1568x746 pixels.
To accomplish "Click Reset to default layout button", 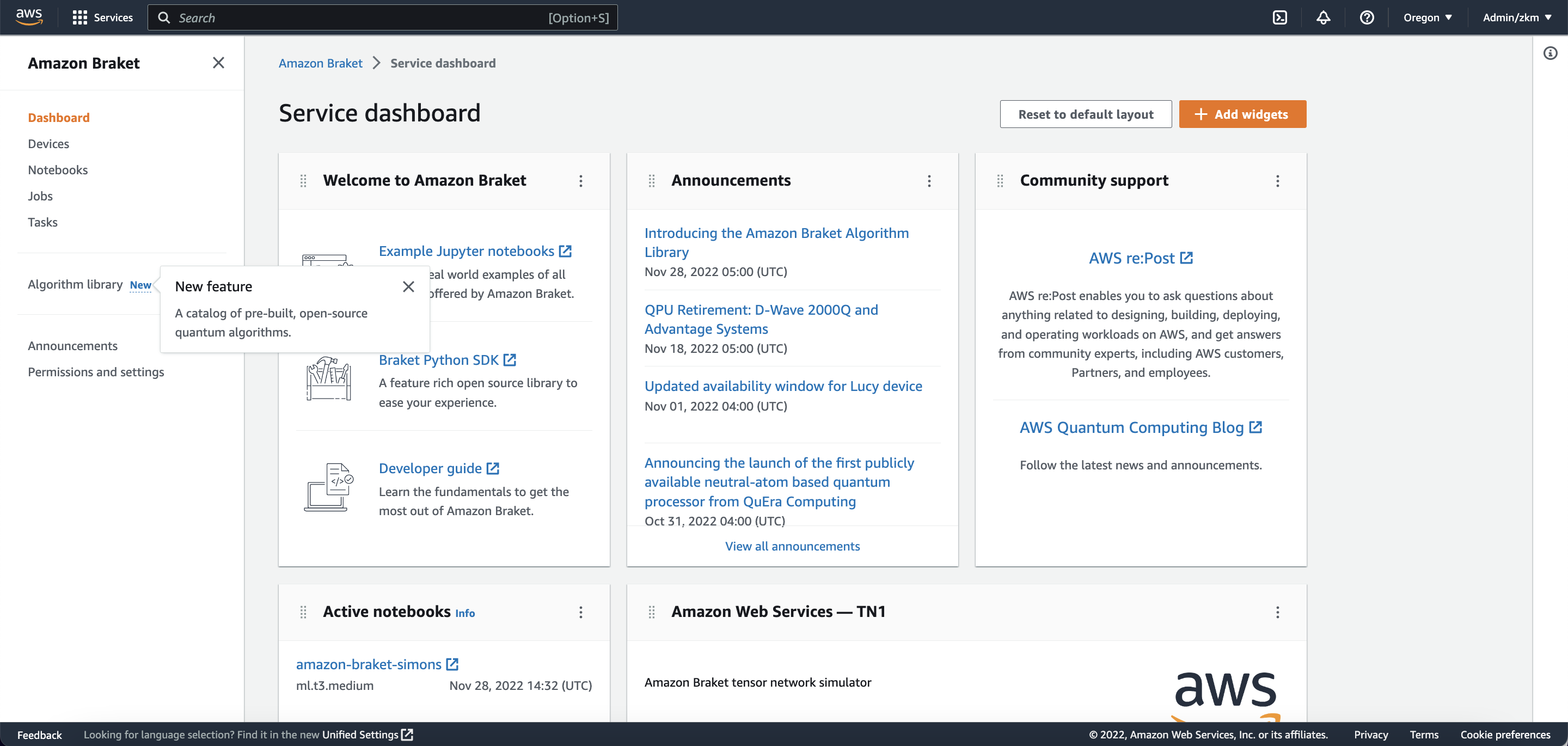I will (x=1085, y=114).
